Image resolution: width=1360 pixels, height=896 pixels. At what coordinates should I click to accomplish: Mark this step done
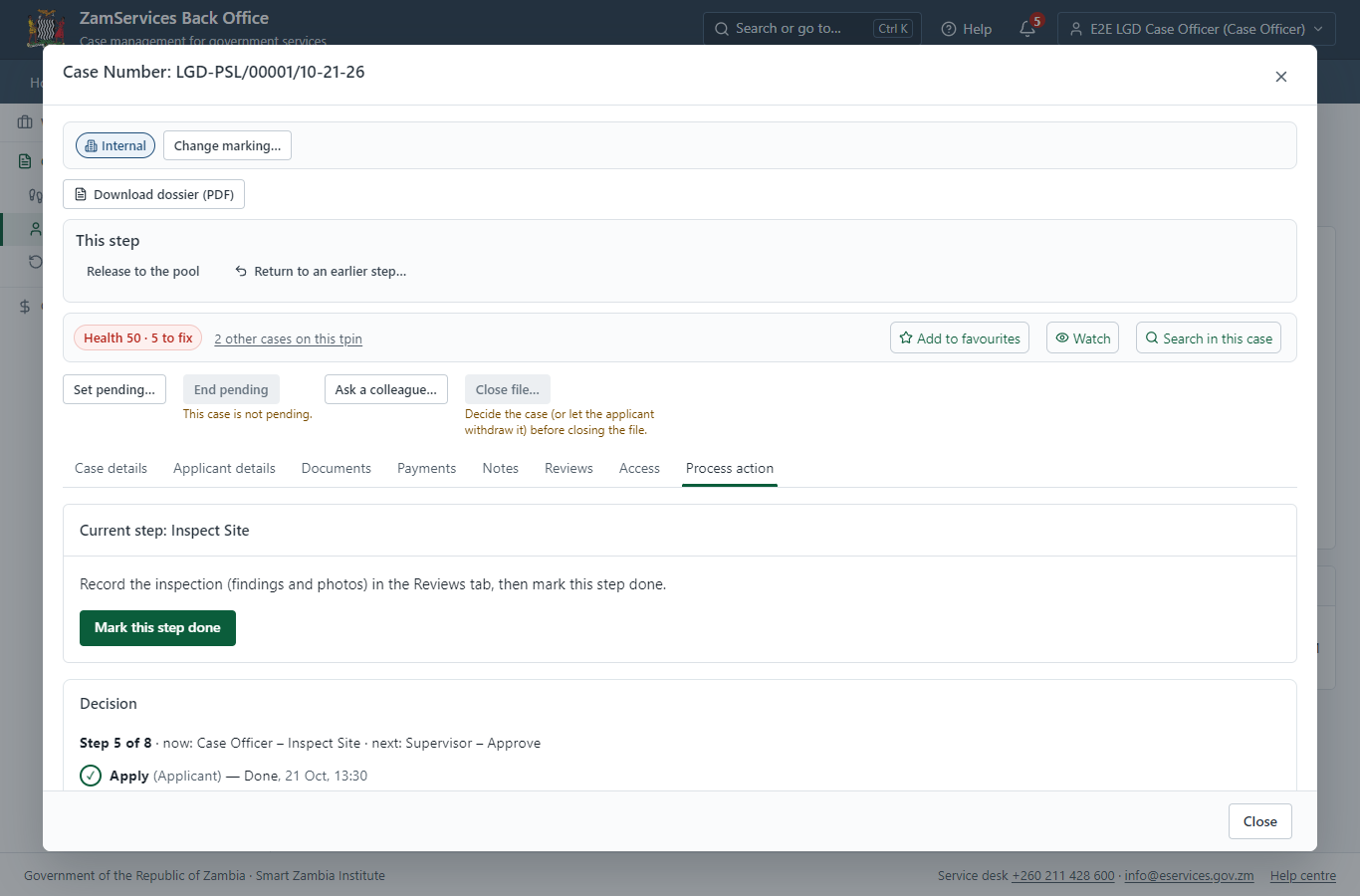[x=157, y=628]
